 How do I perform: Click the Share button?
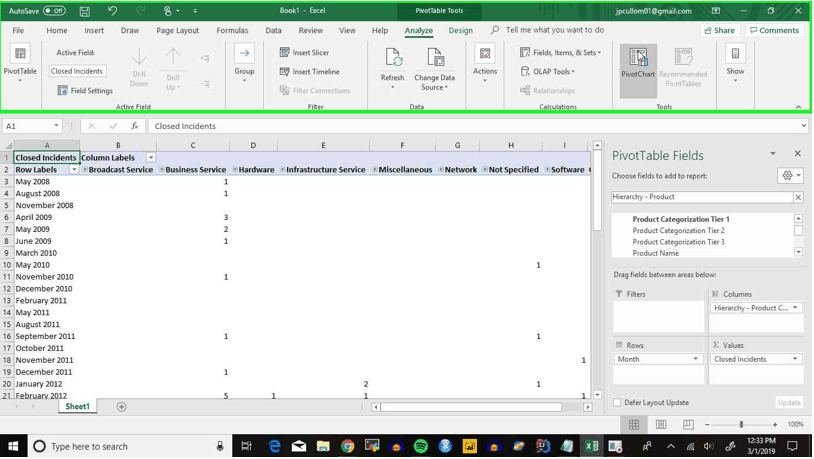point(720,31)
